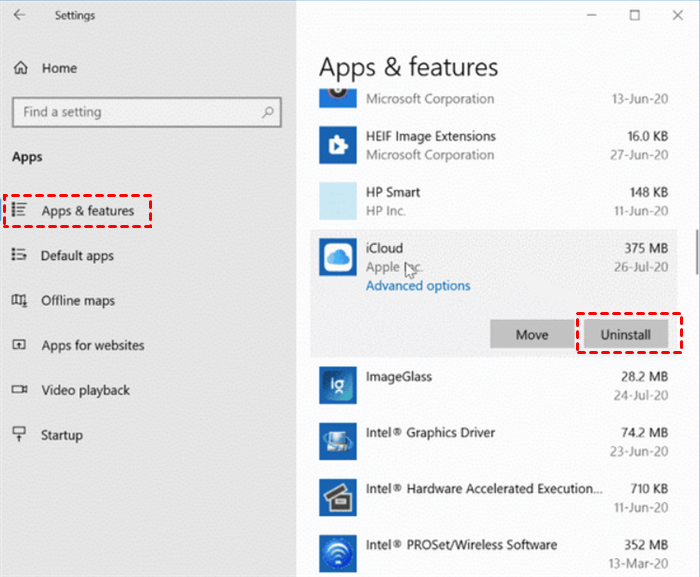This screenshot has width=700, height=577.
Task: Select Intel PROSet/Wireless Software name
Action: 462,545
